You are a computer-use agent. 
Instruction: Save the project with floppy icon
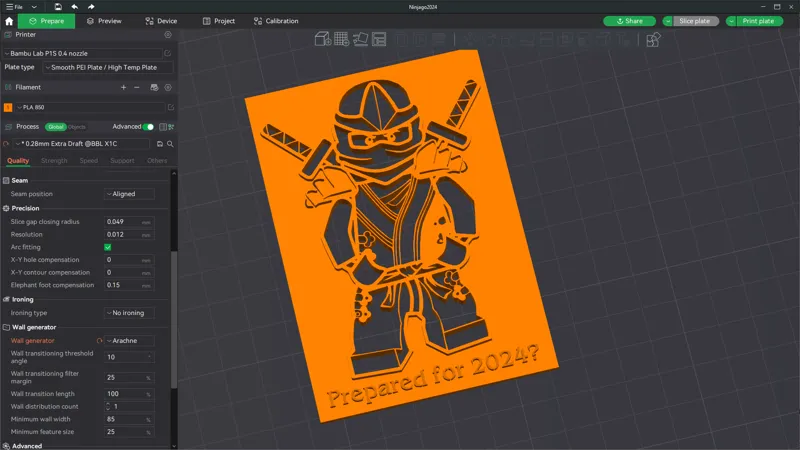[58, 7]
